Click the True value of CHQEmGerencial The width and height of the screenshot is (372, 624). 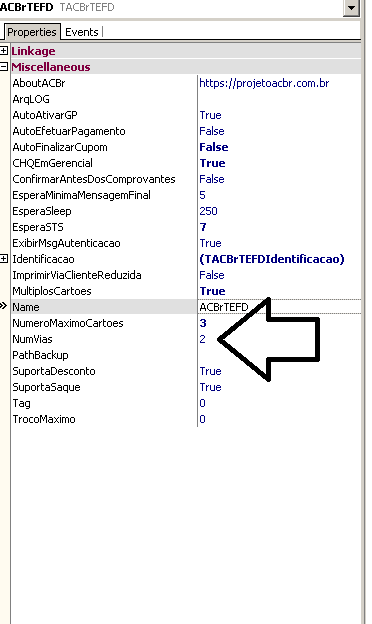(x=212, y=163)
